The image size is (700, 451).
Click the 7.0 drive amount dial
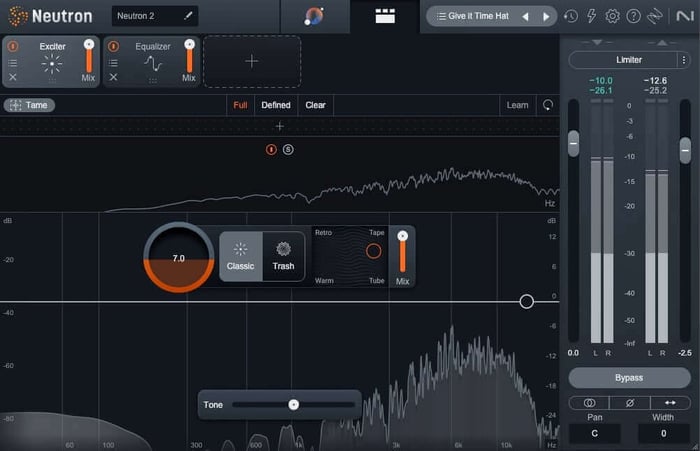(x=179, y=258)
